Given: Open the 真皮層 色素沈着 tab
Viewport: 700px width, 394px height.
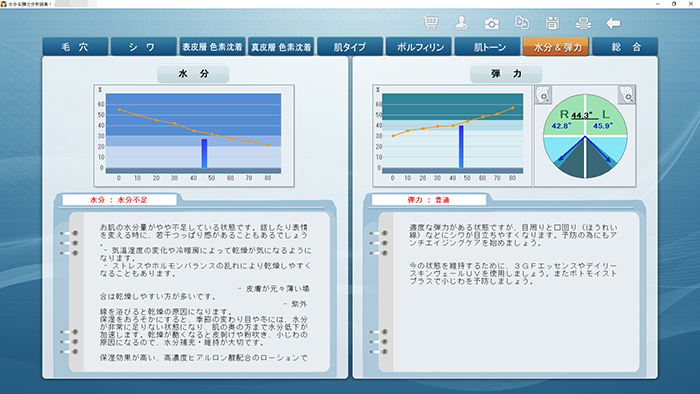Looking at the screenshot, I should coord(281,46).
